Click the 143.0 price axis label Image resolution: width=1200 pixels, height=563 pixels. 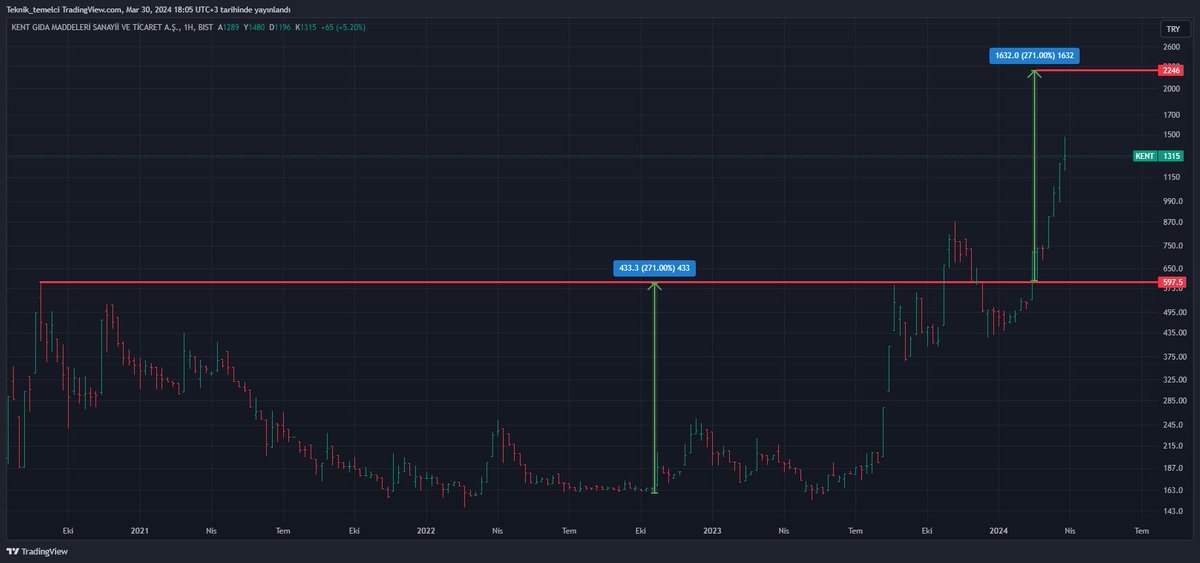click(x=1173, y=511)
